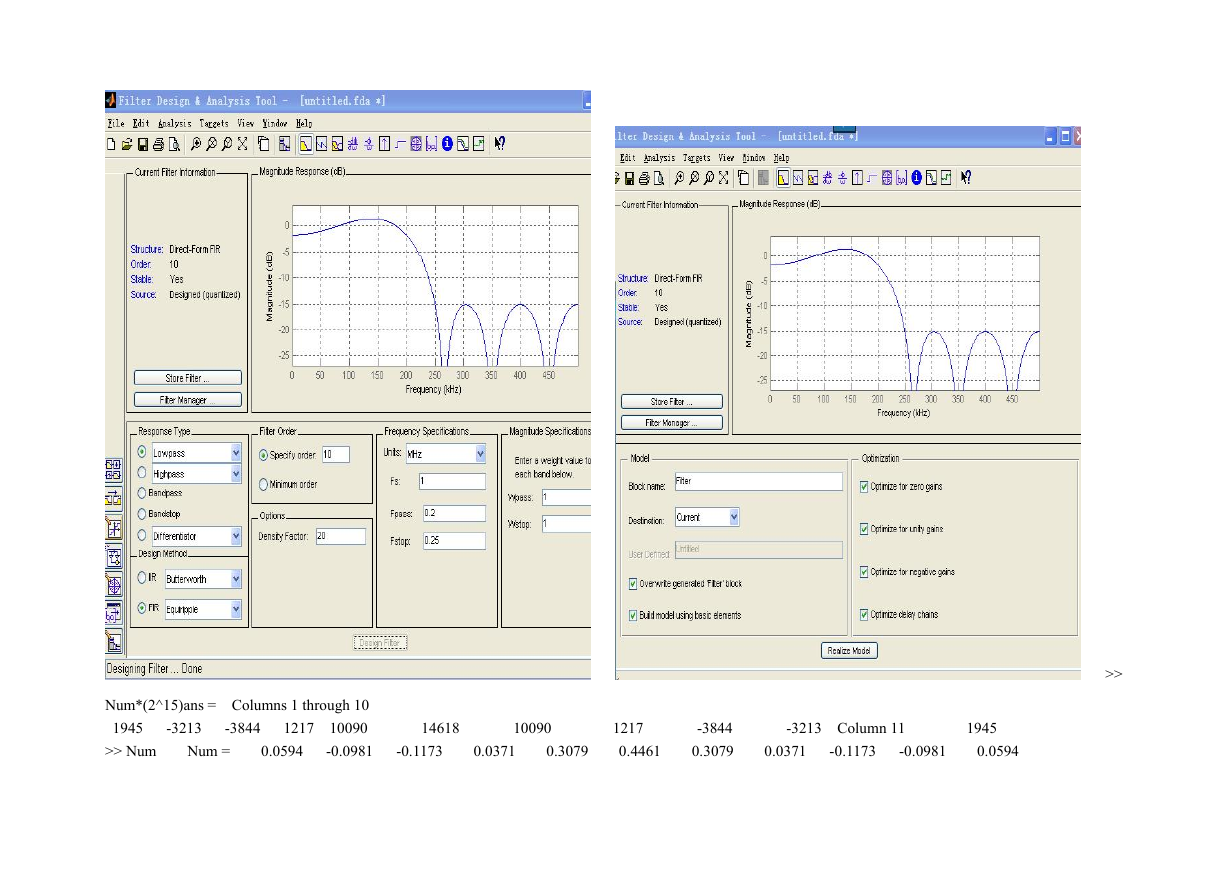Show Magnitude Response icon in left window toolbar
The width and height of the screenshot is (1228, 869).
click(x=306, y=143)
